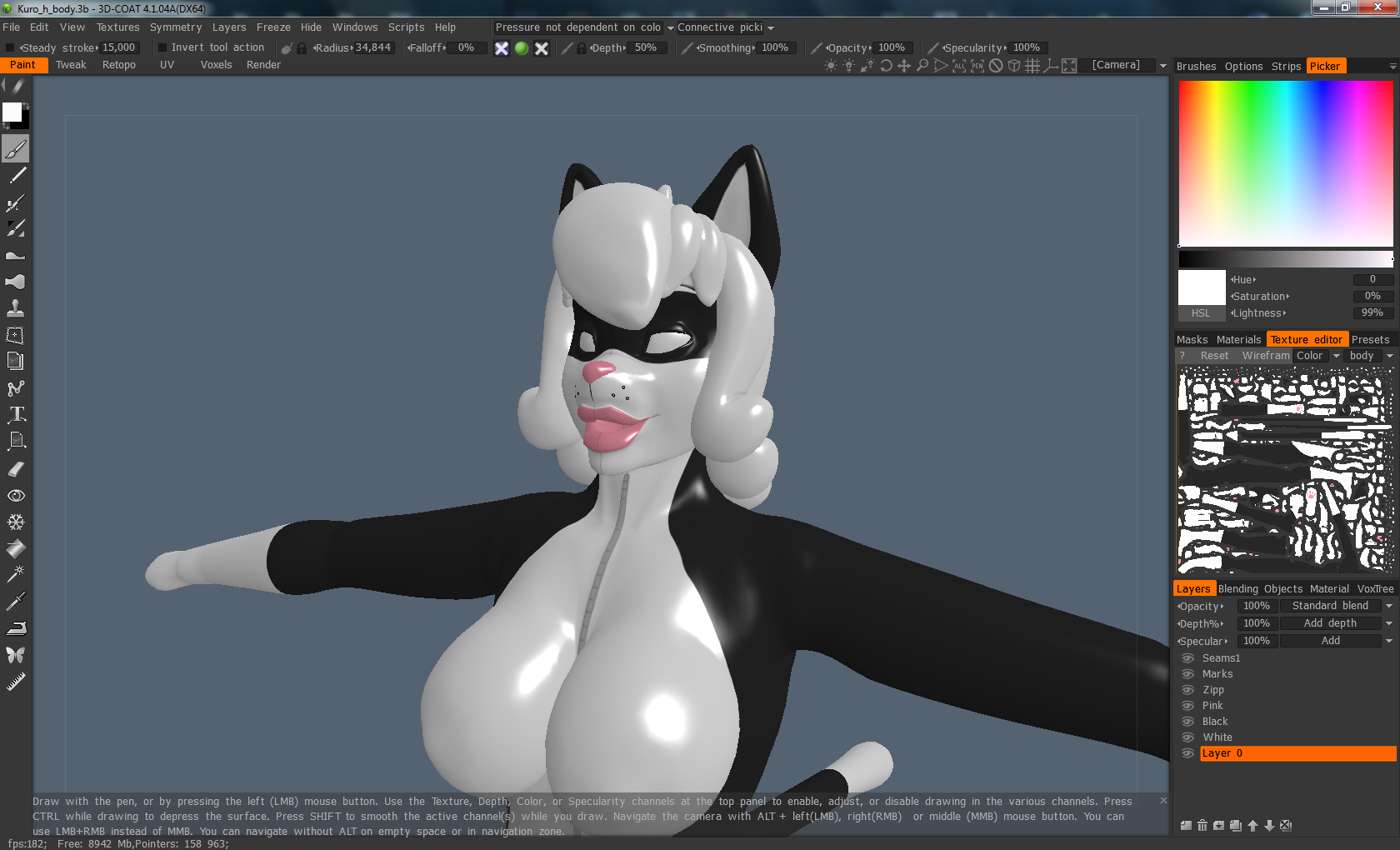Hide the Pink layer
Image resolution: width=1400 pixels, height=850 pixels.
pos(1188,706)
